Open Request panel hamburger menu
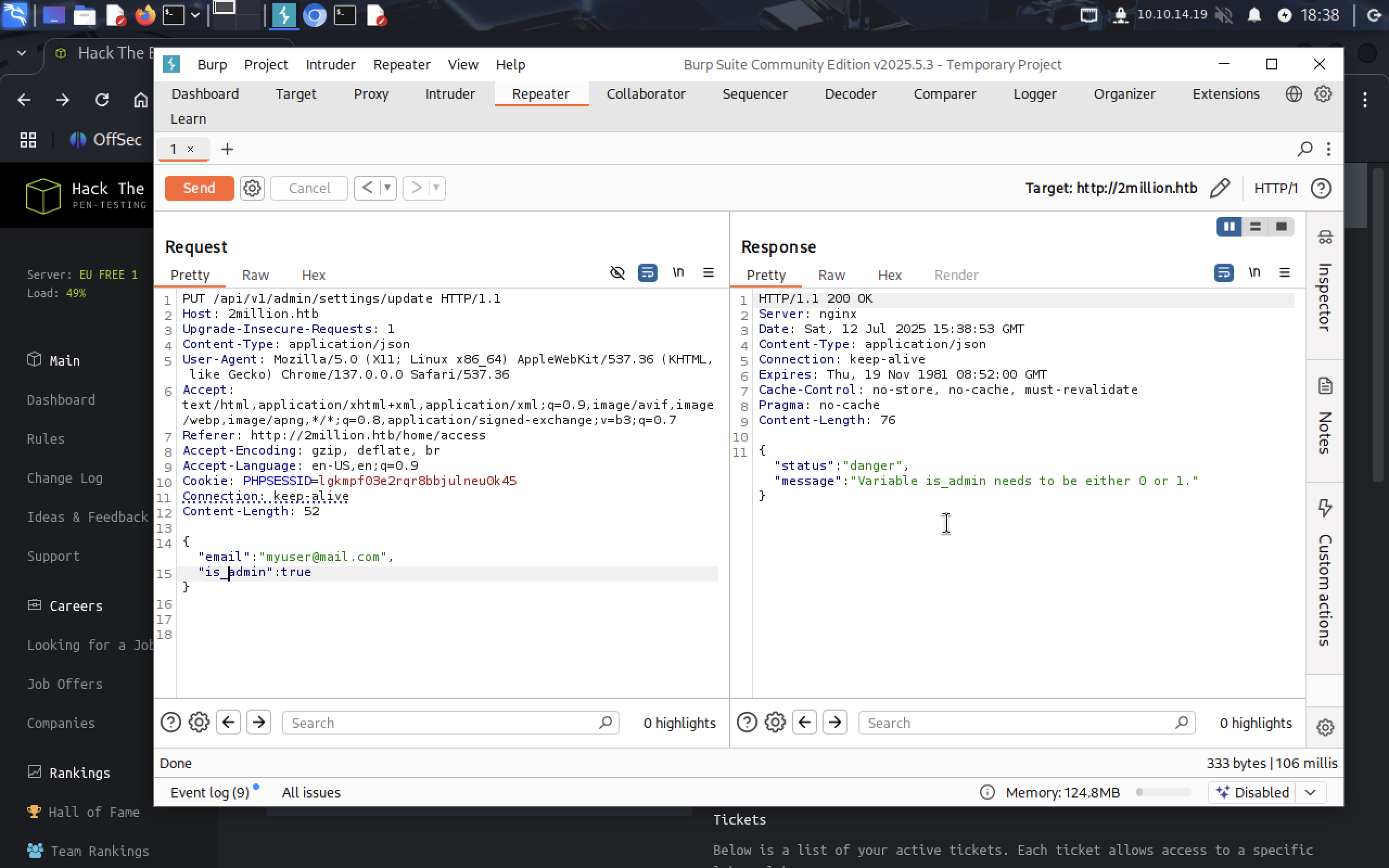The height and width of the screenshot is (868, 1389). [x=709, y=272]
